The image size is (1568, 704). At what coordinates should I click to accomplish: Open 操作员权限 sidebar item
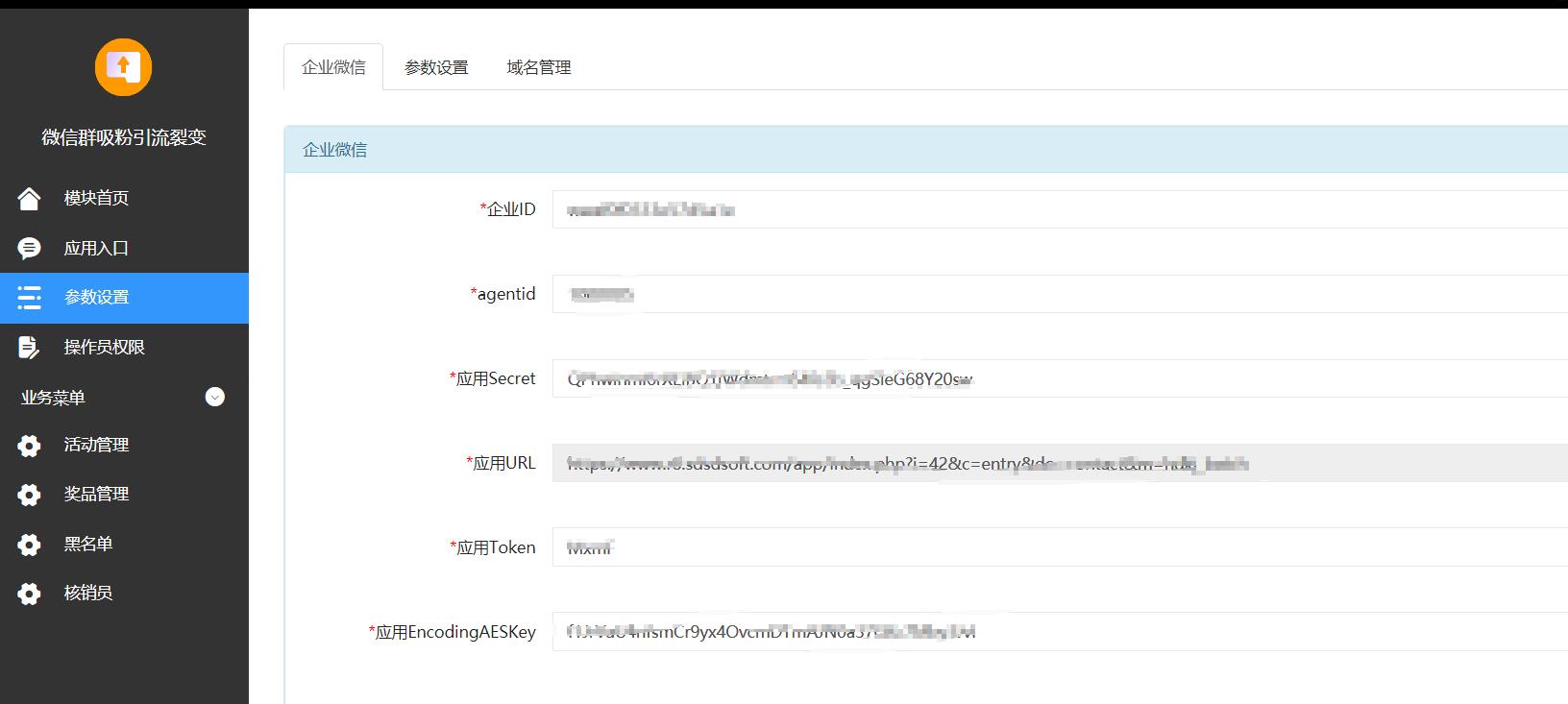124,347
